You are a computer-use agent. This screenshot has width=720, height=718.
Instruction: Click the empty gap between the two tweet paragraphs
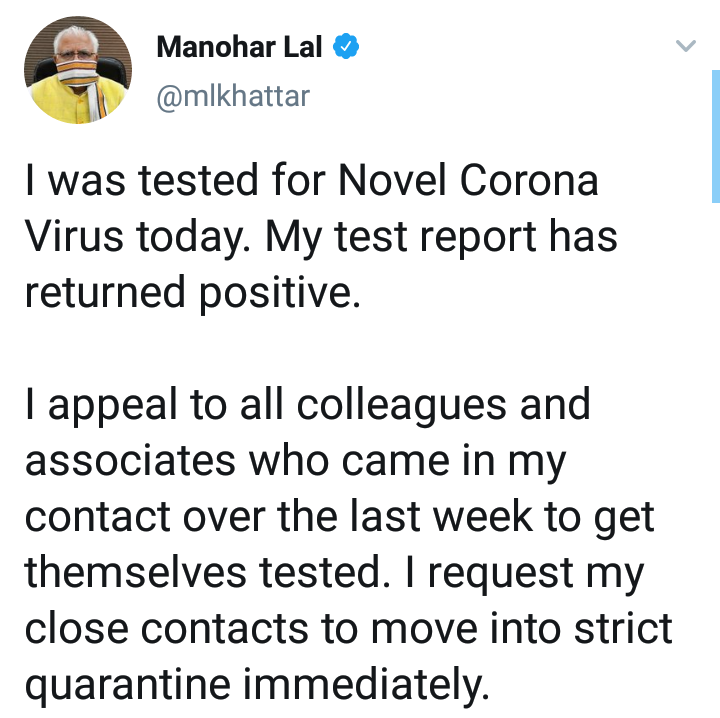300,348
